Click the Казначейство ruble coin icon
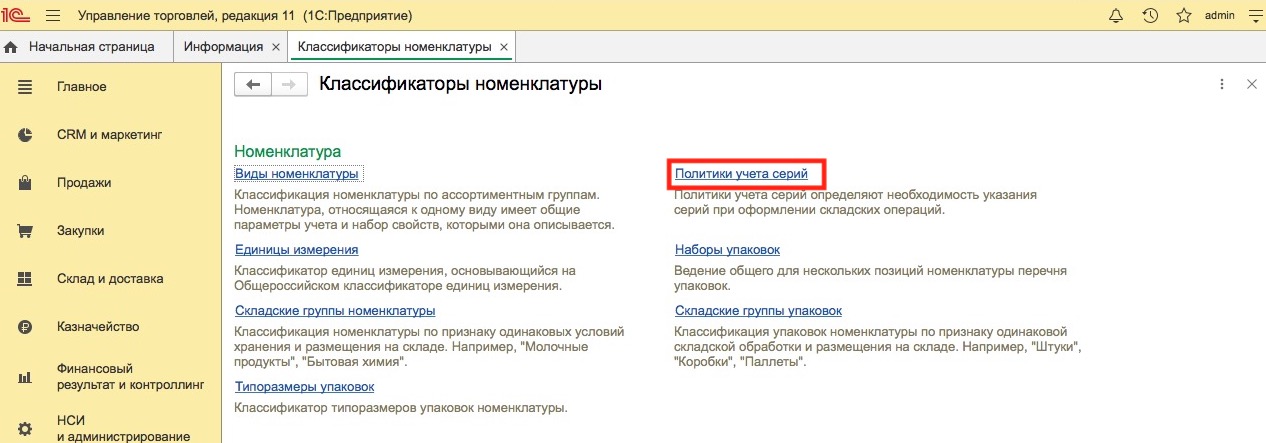This screenshot has height=443, width=1266. (25, 327)
